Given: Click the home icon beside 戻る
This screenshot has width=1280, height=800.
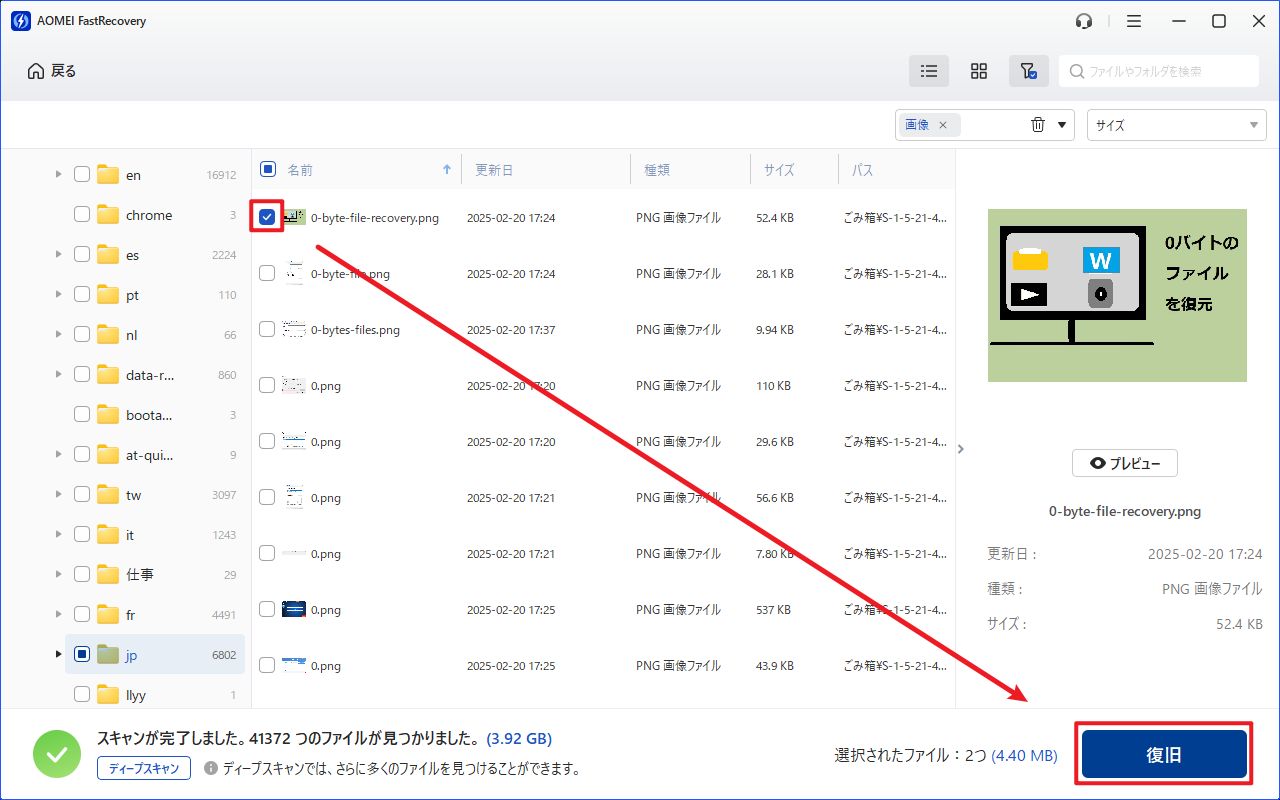Looking at the screenshot, I should point(36,71).
